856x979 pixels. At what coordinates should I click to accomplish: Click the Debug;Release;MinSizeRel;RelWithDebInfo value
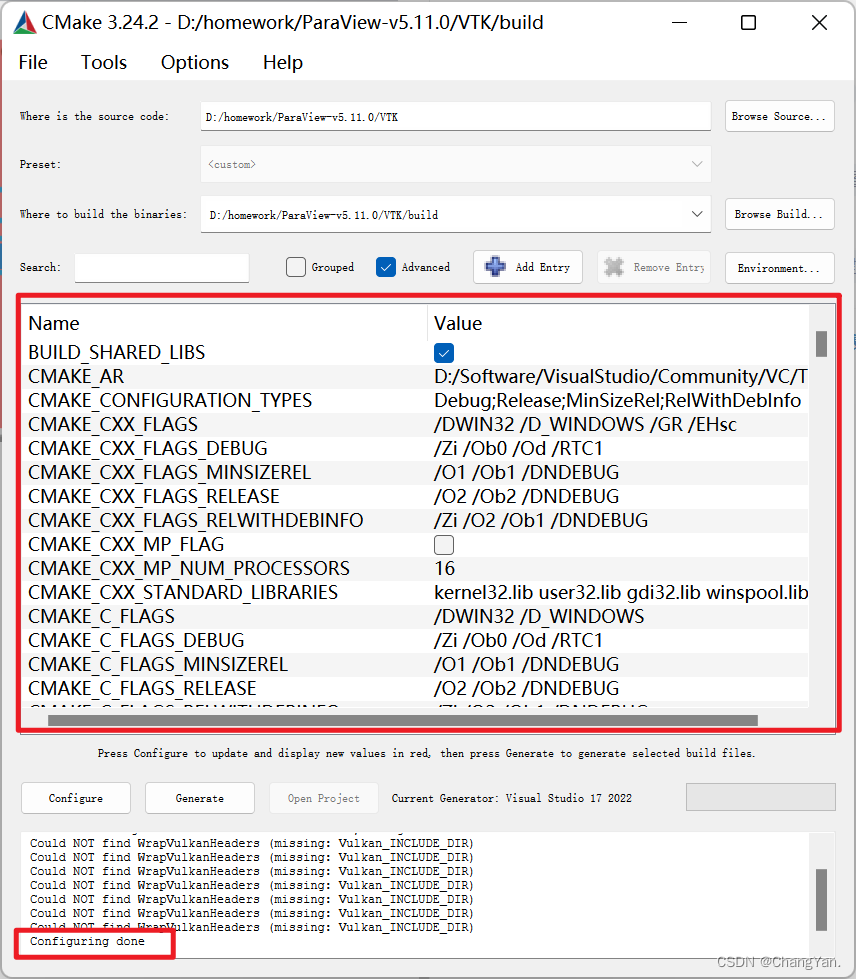point(617,401)
